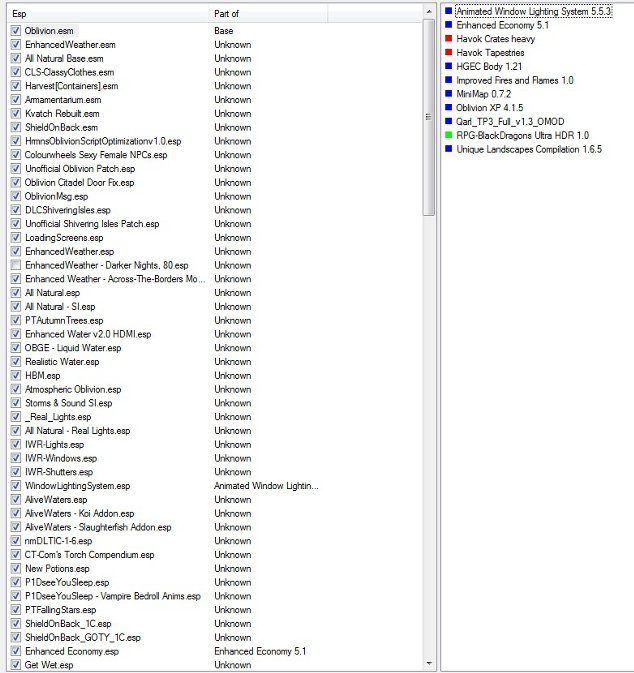Image resolution: width=634 pixels, height=673 pixels.
Task: Click scrollbar down arrow in esp list
Action: pos(429,664)
